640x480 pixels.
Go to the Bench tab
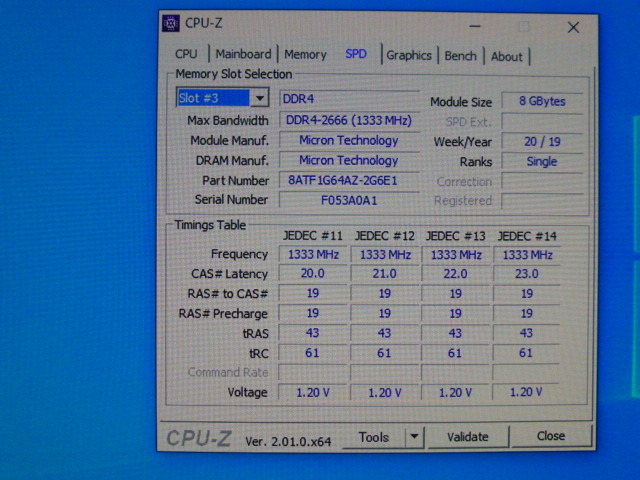coord(460,56)
